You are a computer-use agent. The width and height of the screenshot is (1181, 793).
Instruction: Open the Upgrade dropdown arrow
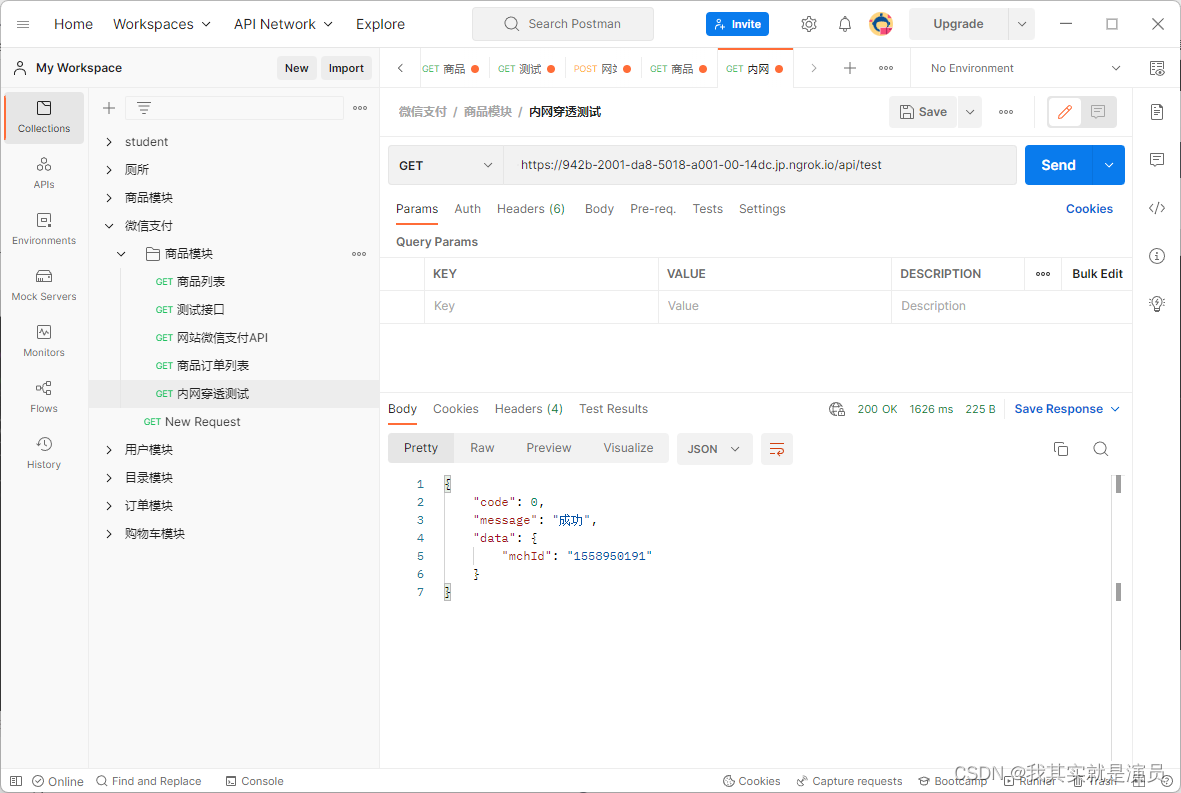click(x=1021, y=24)
